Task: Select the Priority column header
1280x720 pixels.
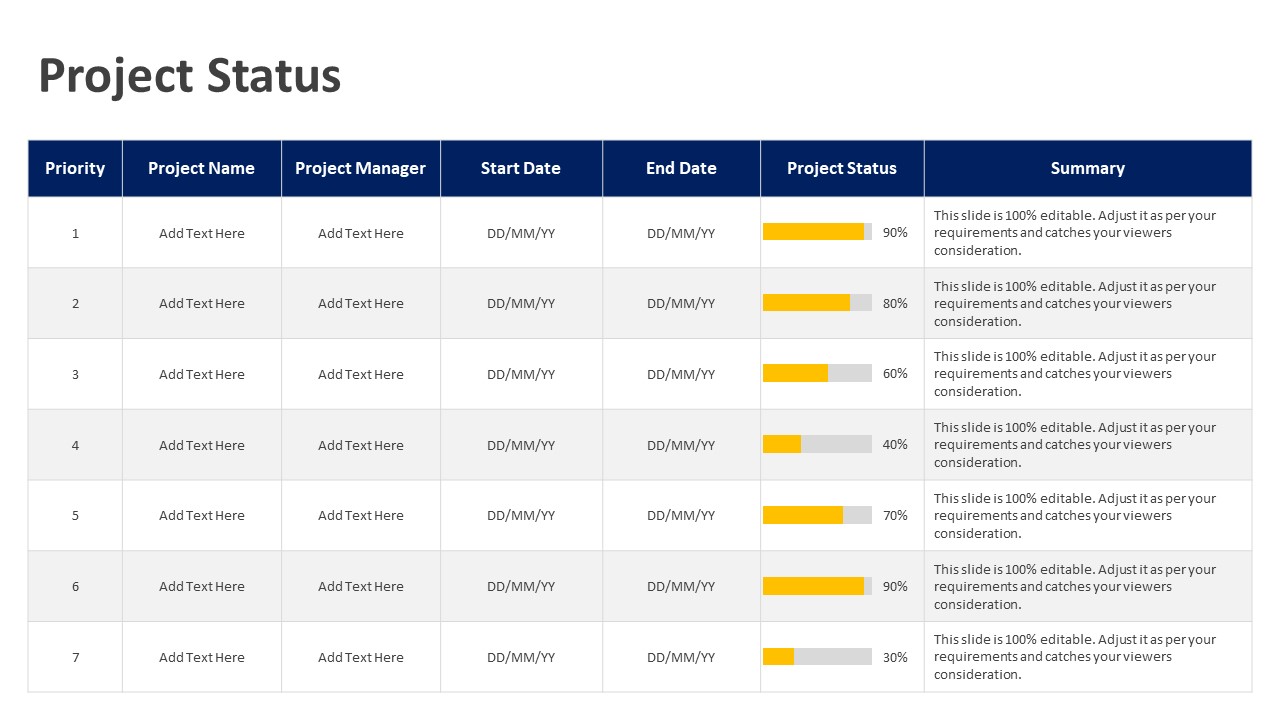Action: [x=75, y=168]
